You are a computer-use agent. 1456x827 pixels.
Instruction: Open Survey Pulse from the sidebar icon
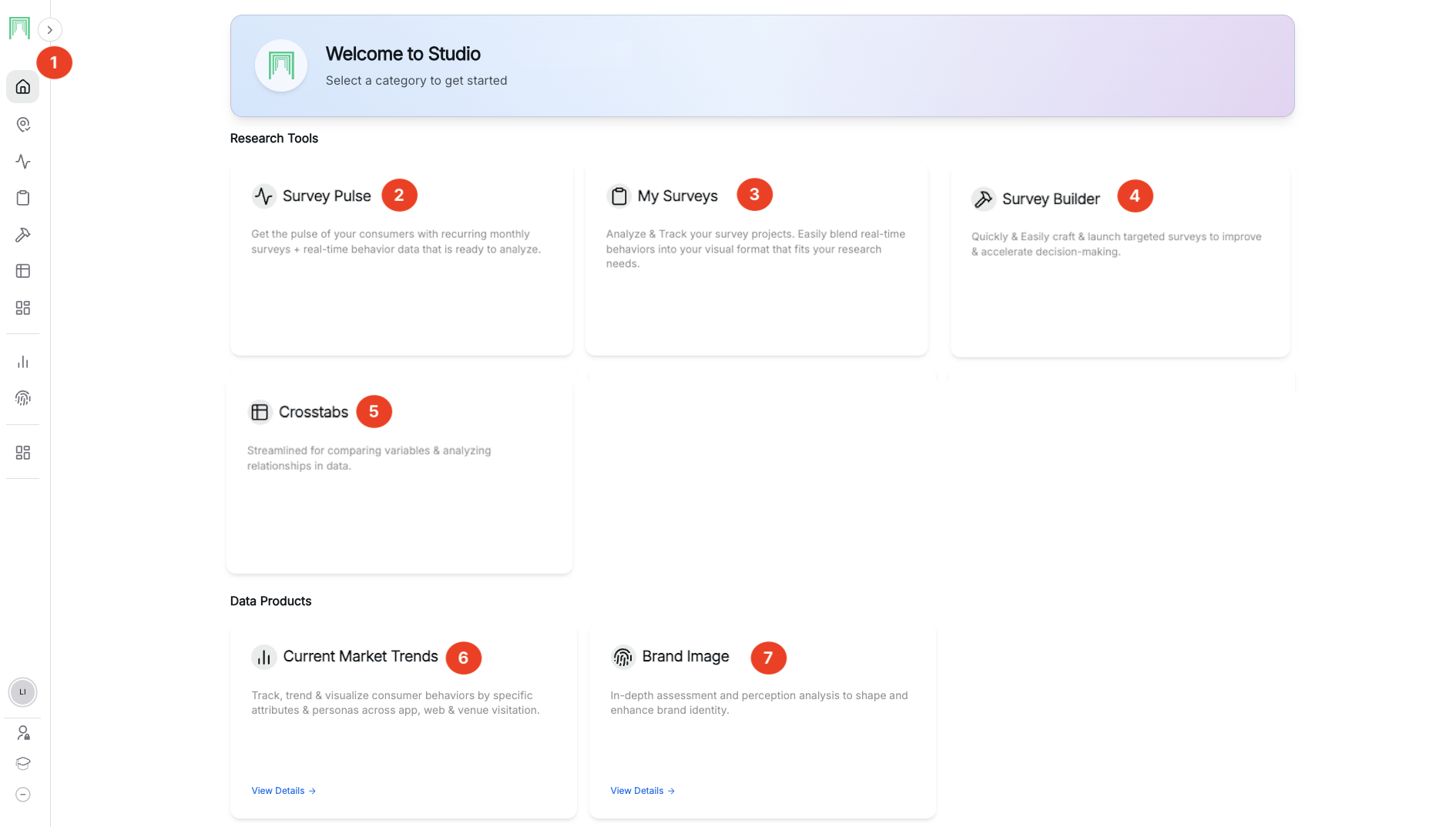coord(23,162)
